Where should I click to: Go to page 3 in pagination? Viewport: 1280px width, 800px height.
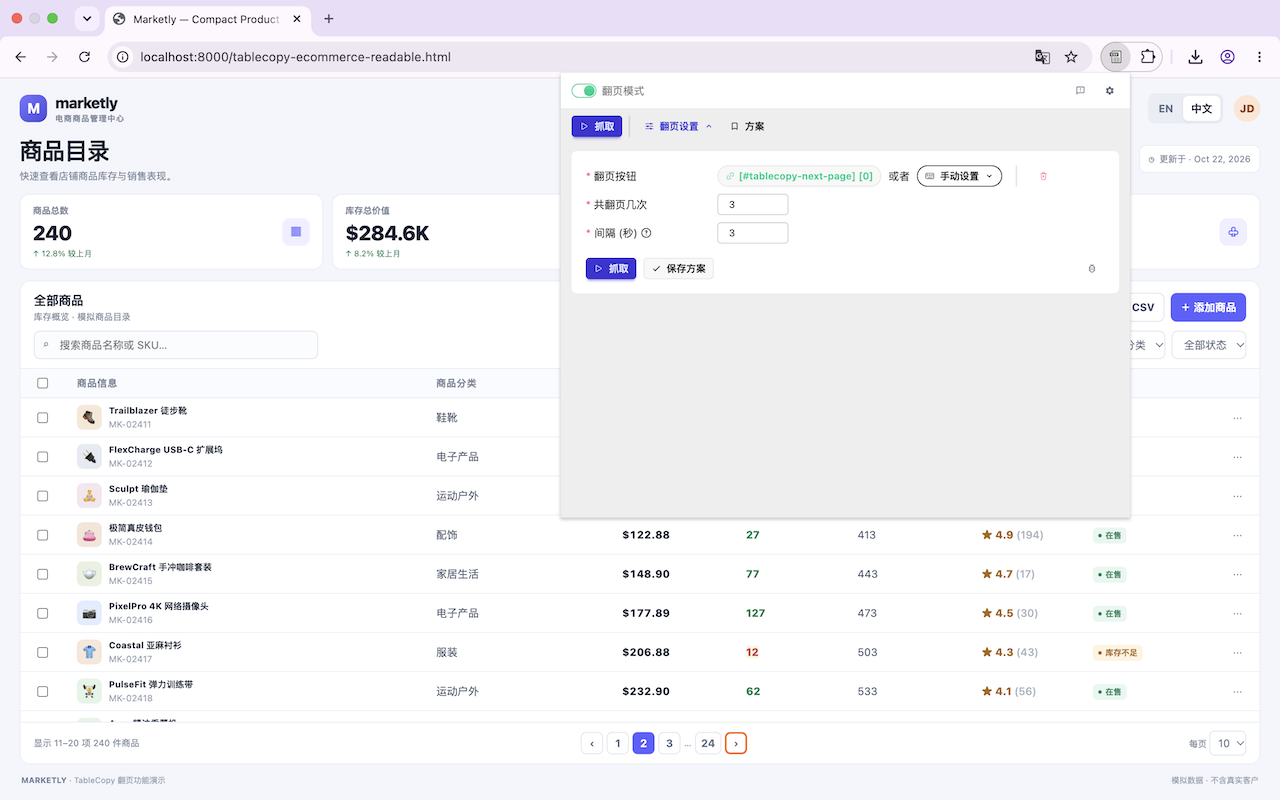(669, 743)
